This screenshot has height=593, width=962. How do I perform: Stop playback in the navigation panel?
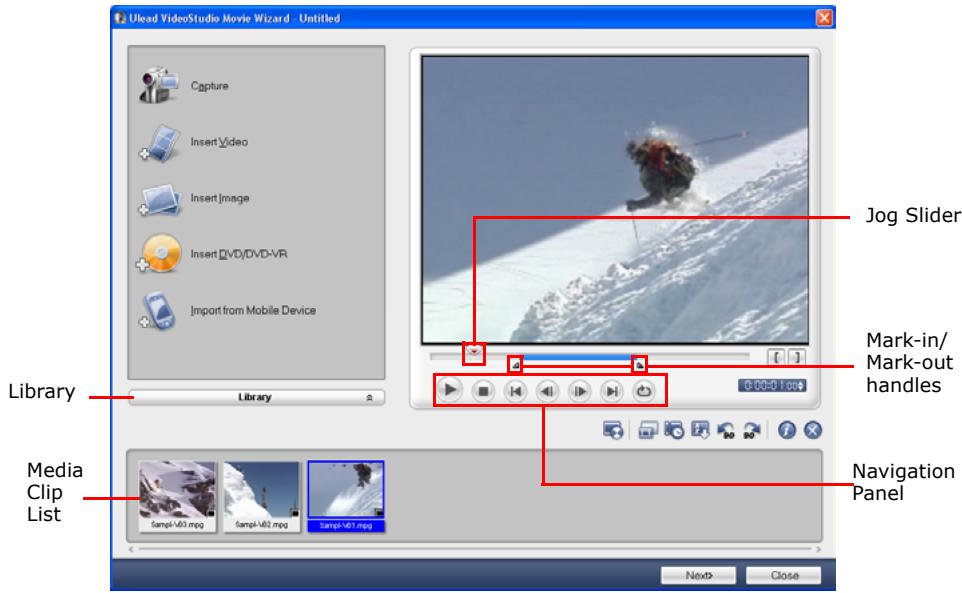click(x=483, y=391)
